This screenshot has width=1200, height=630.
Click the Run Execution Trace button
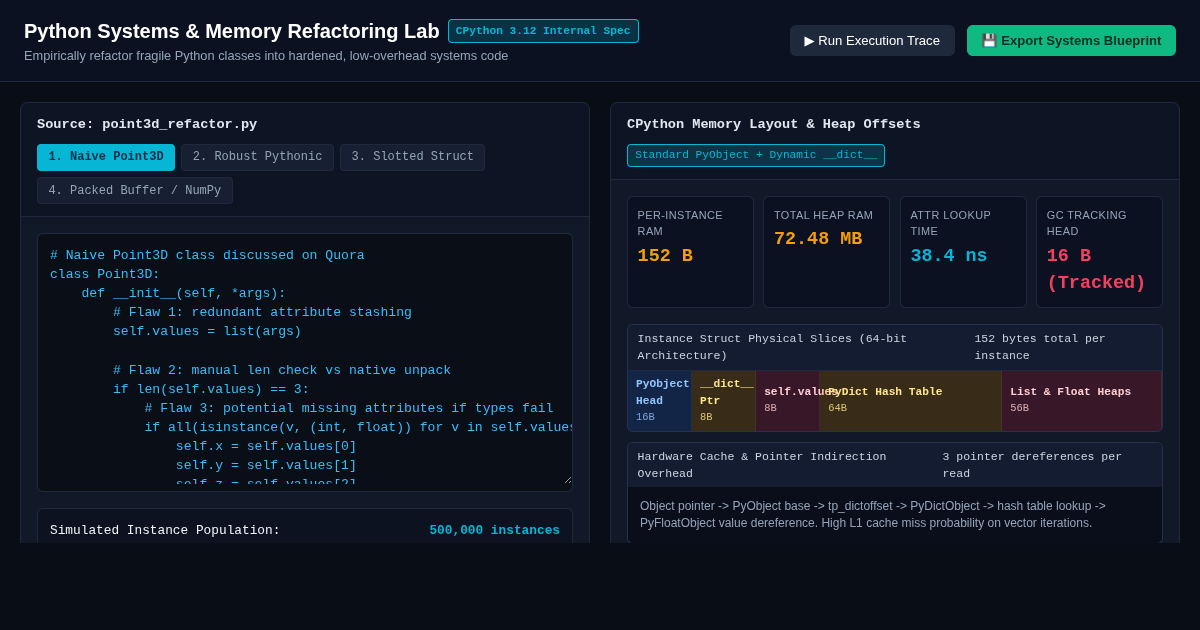click(872, 40)
